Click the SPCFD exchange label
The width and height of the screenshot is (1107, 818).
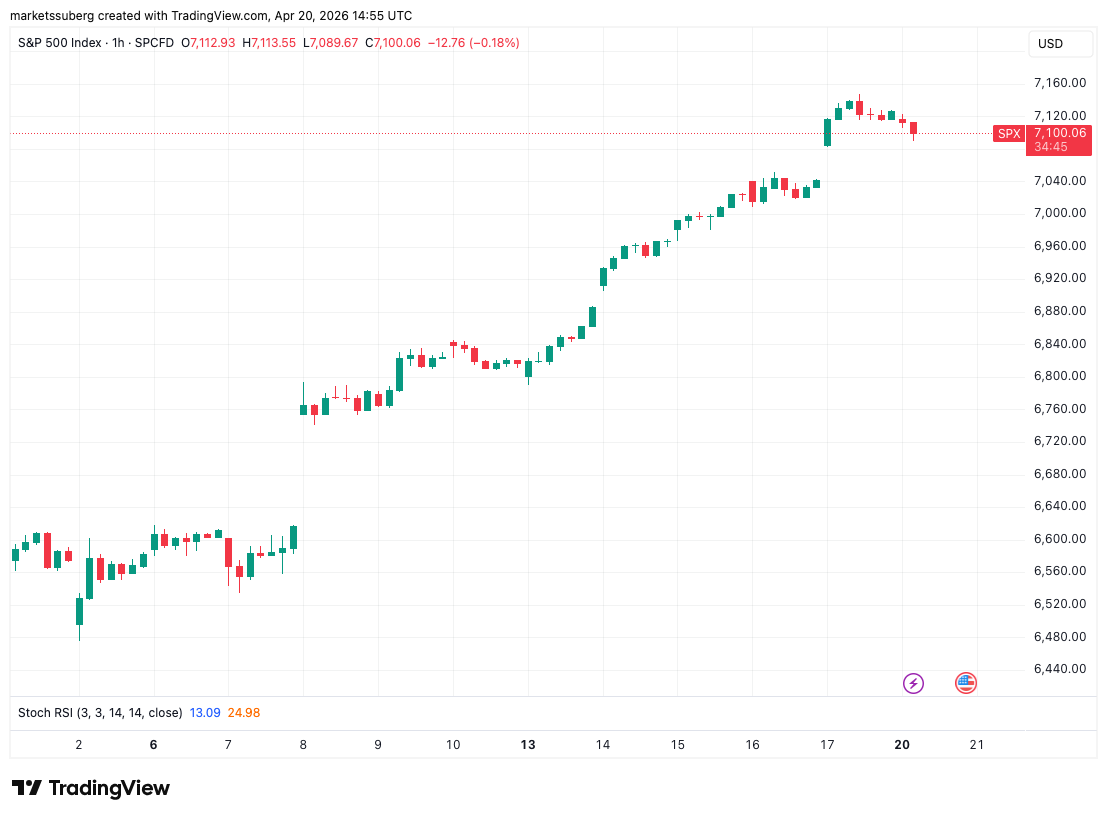[x=152, y=43]
